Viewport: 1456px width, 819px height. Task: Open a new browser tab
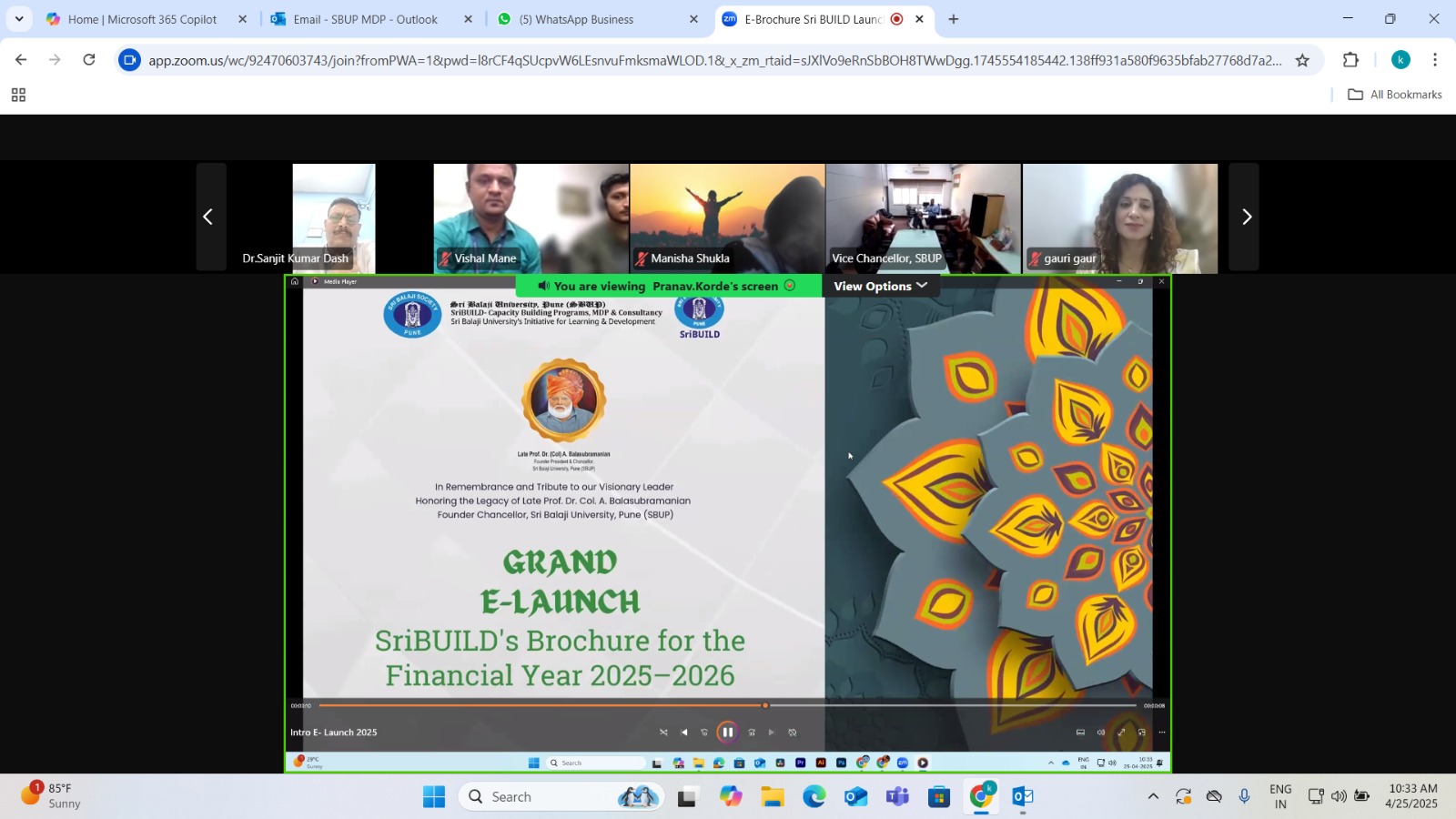tap(954, 19)
